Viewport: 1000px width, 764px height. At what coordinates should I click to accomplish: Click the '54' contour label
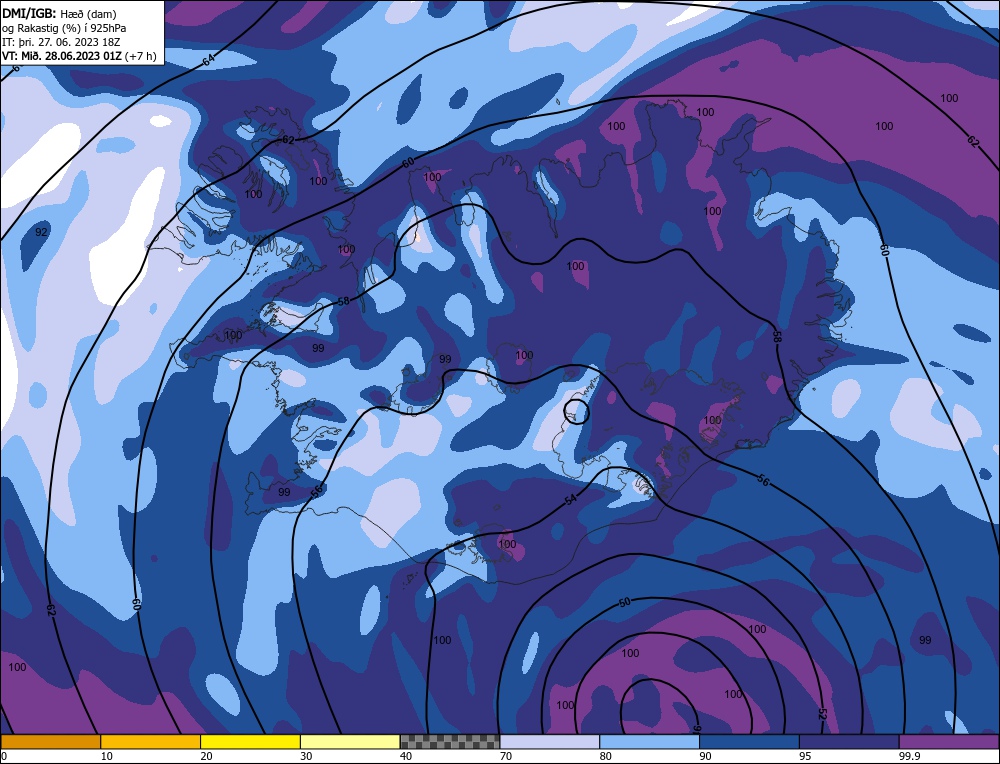(571, 499)
